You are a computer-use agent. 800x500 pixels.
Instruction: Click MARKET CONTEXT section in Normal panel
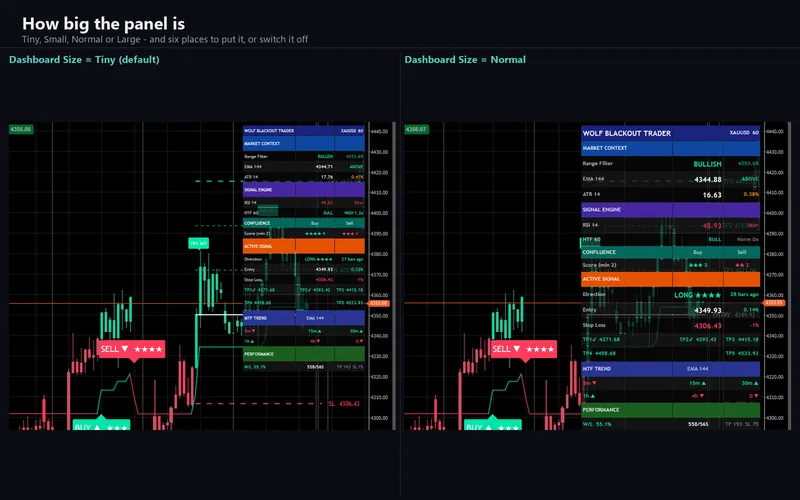point(670,148)
